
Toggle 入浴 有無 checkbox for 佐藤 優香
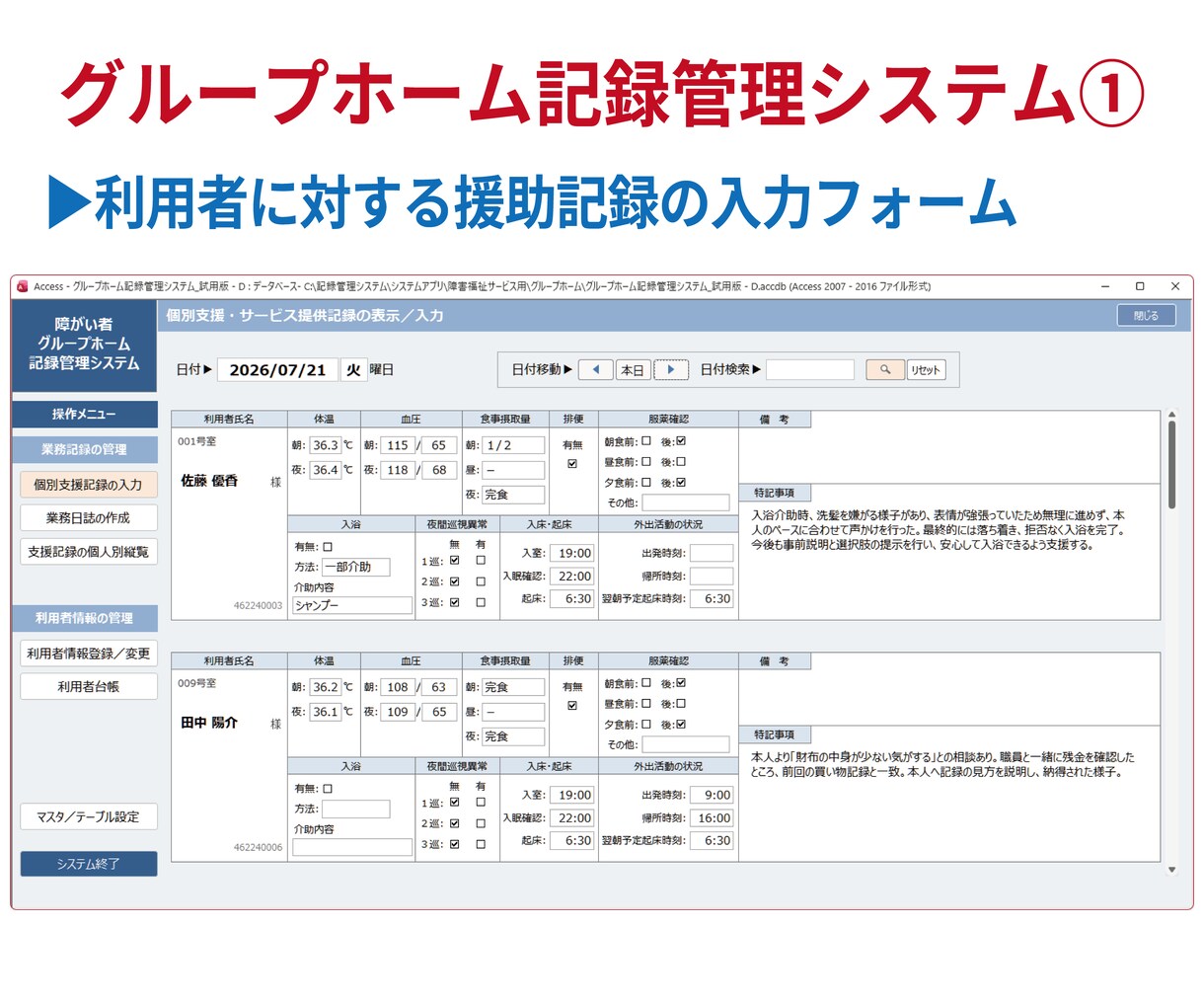click(328, 546)
